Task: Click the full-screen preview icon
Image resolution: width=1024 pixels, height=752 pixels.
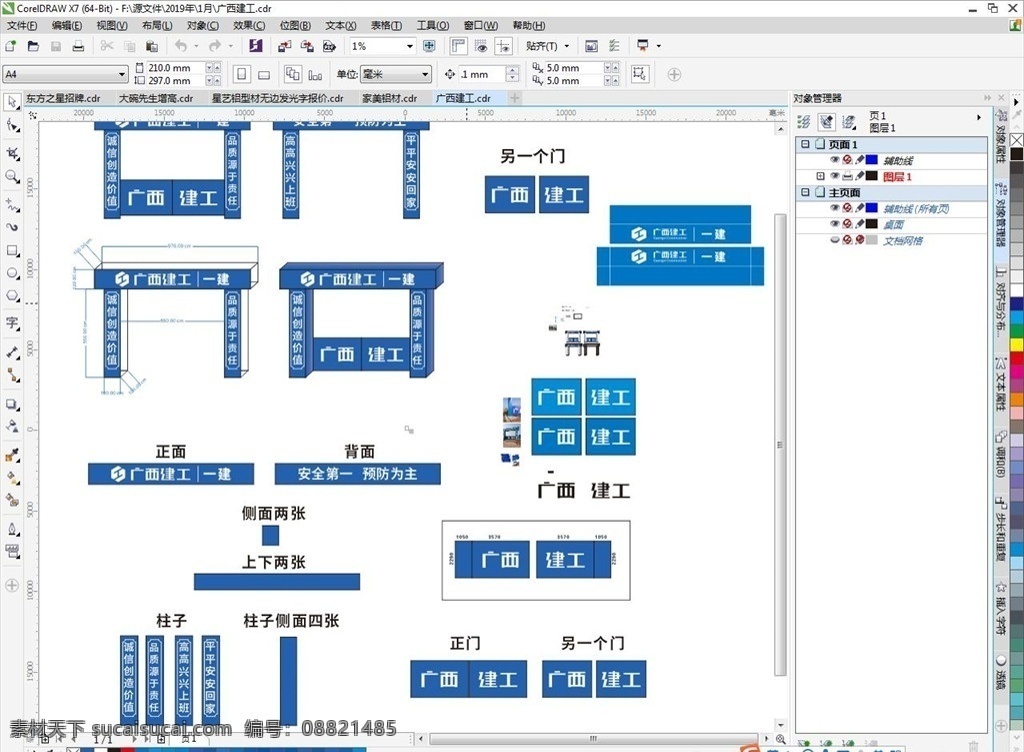Action: [429, 46]
